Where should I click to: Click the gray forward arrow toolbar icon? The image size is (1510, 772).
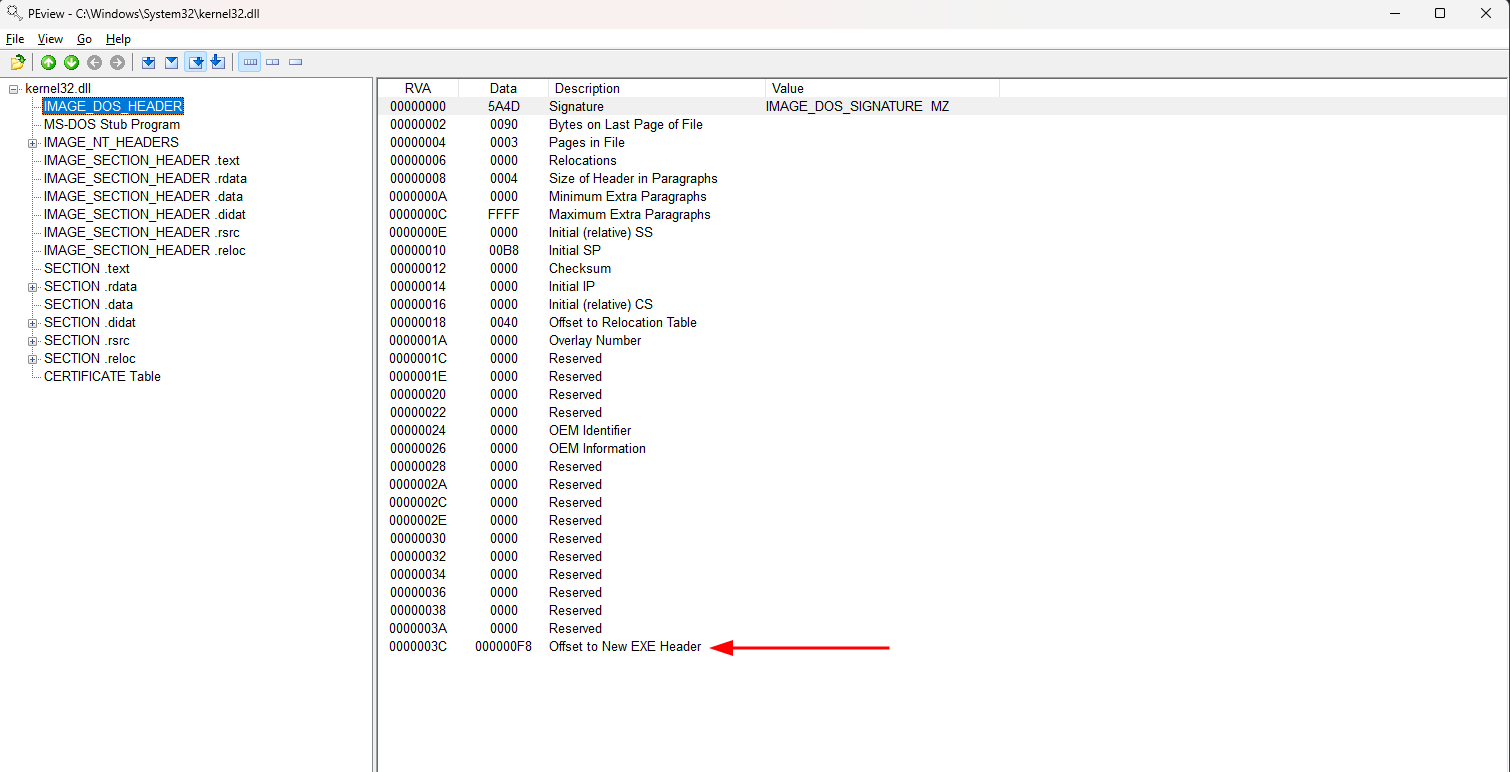click(x=118, y=63)
